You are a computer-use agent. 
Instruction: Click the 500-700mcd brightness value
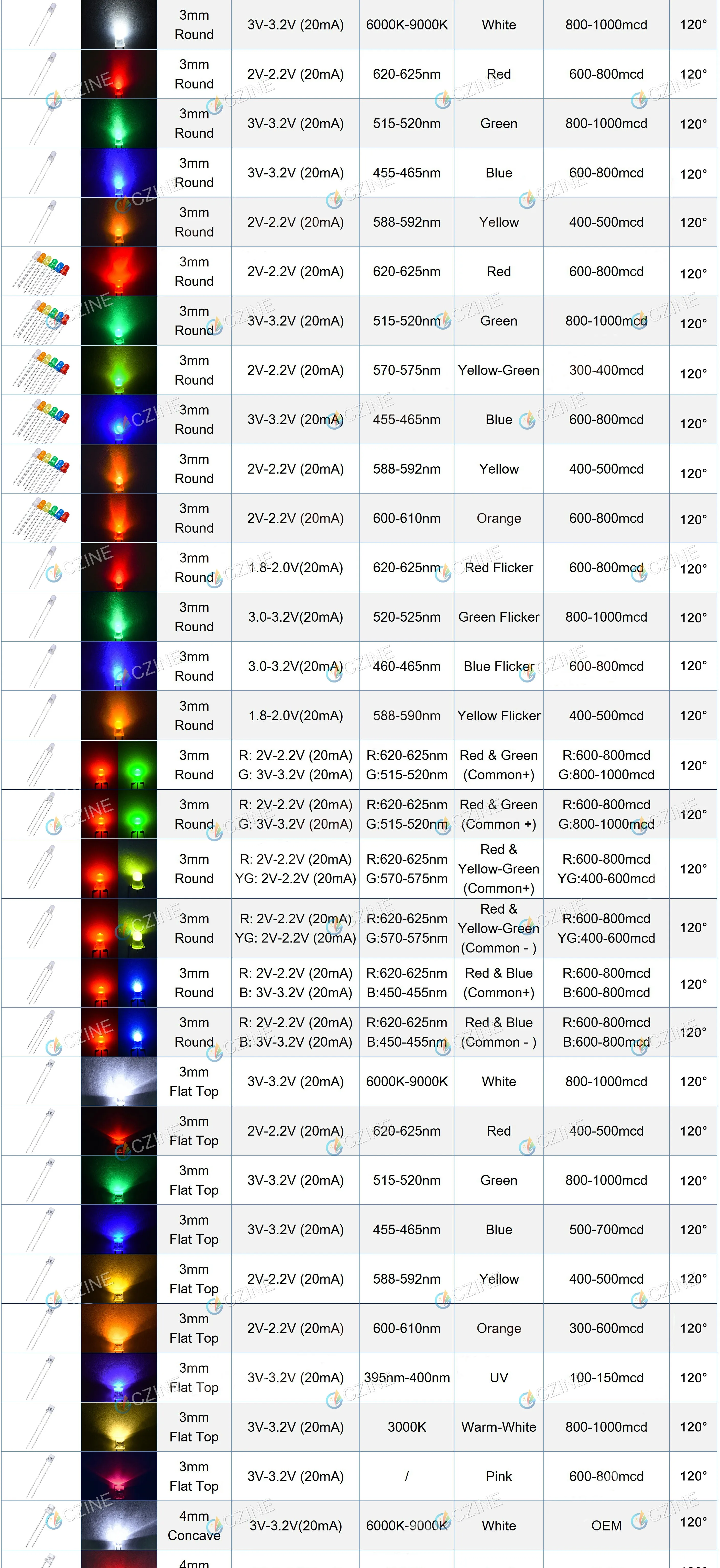(606, 1229)
